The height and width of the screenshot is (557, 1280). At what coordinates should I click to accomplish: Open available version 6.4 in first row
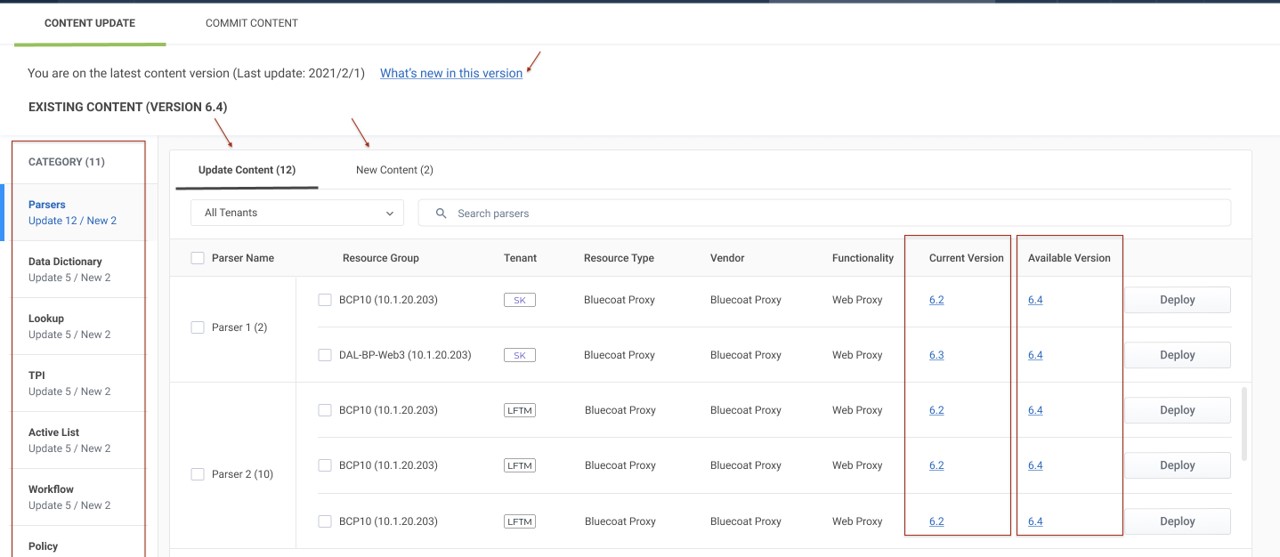click(1035, 300)
